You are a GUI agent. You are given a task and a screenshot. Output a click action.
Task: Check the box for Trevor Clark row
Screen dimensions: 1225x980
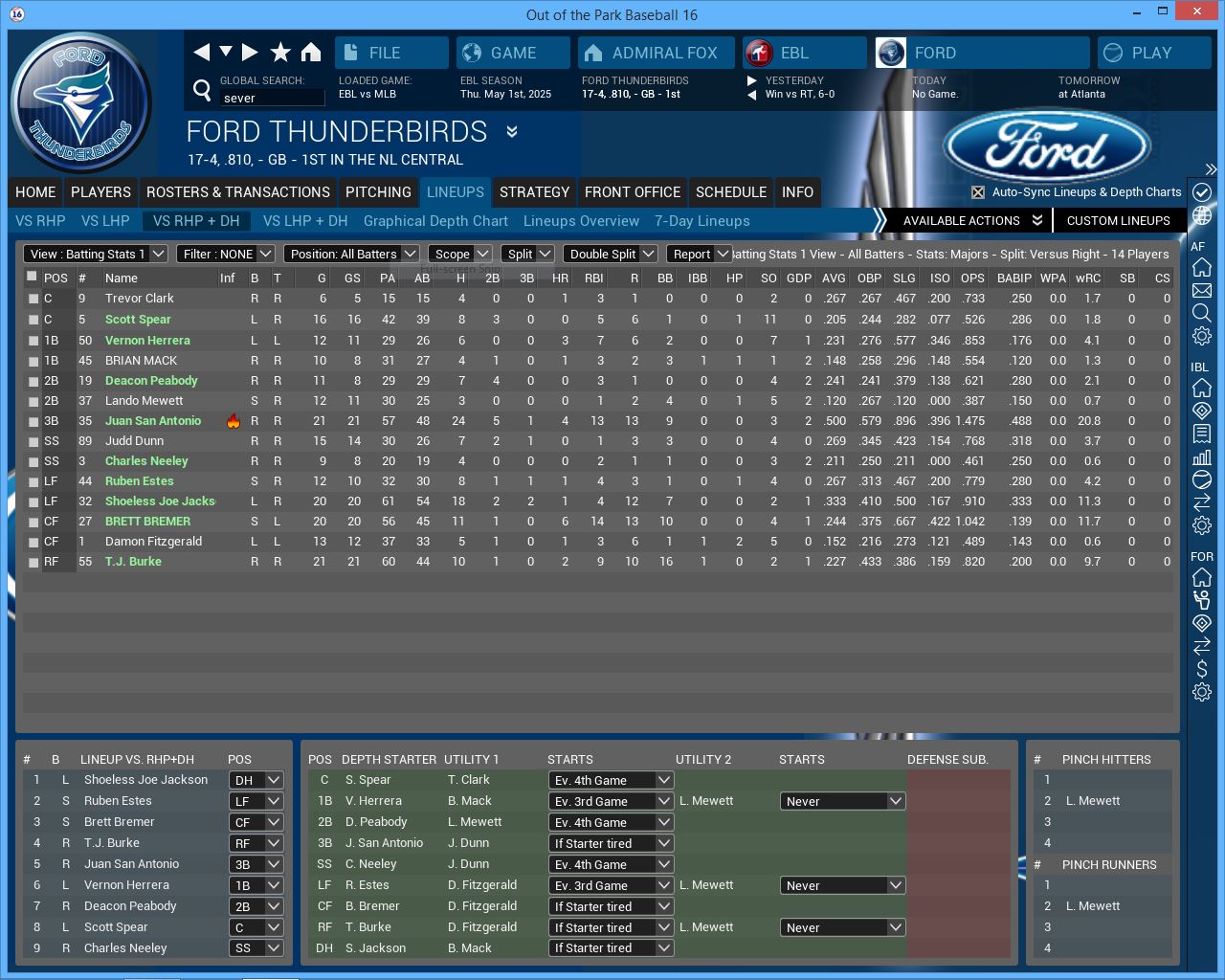(33, 299)
